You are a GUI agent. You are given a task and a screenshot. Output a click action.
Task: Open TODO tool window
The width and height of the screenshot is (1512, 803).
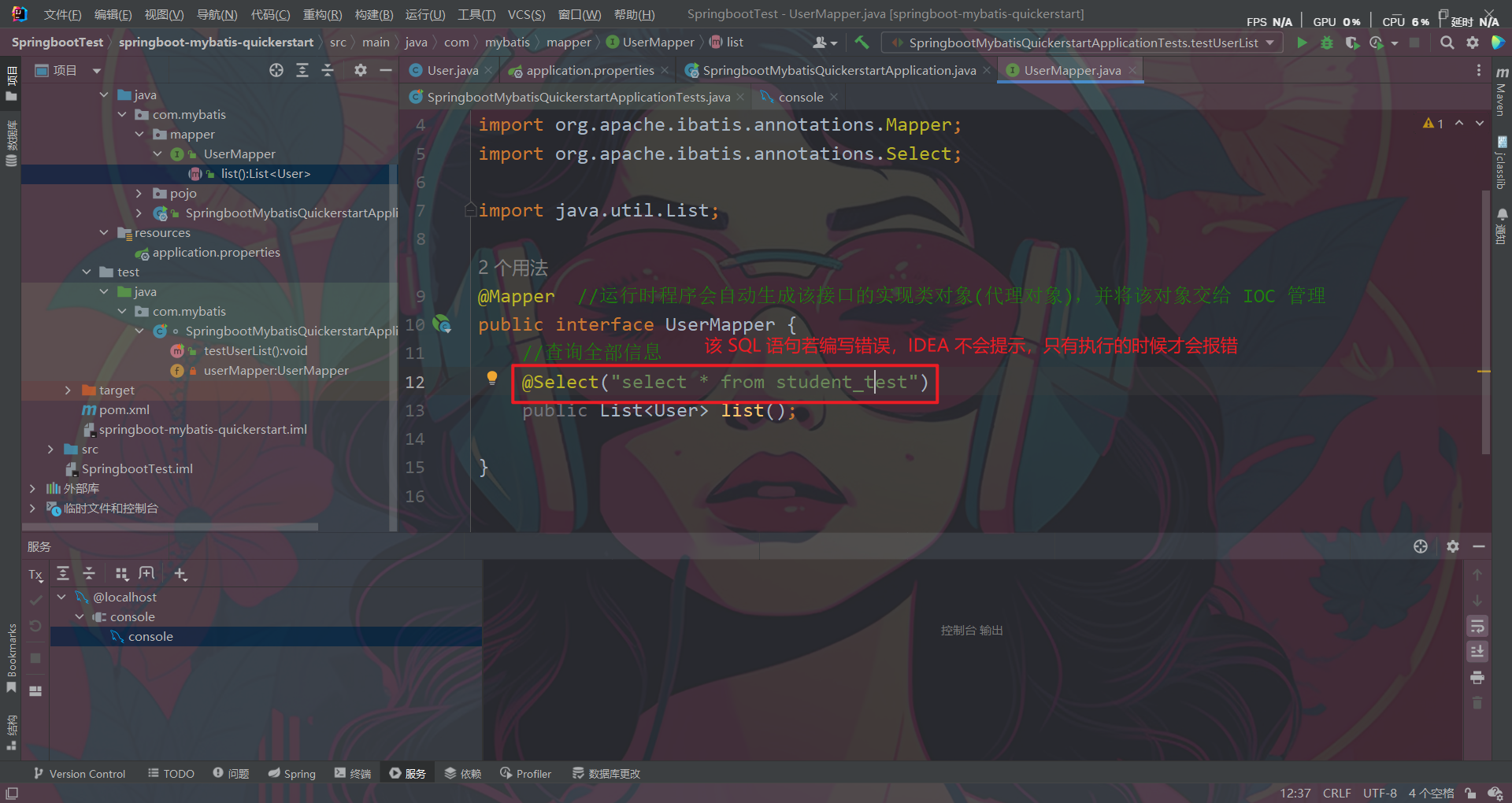(x=171, y=774)
